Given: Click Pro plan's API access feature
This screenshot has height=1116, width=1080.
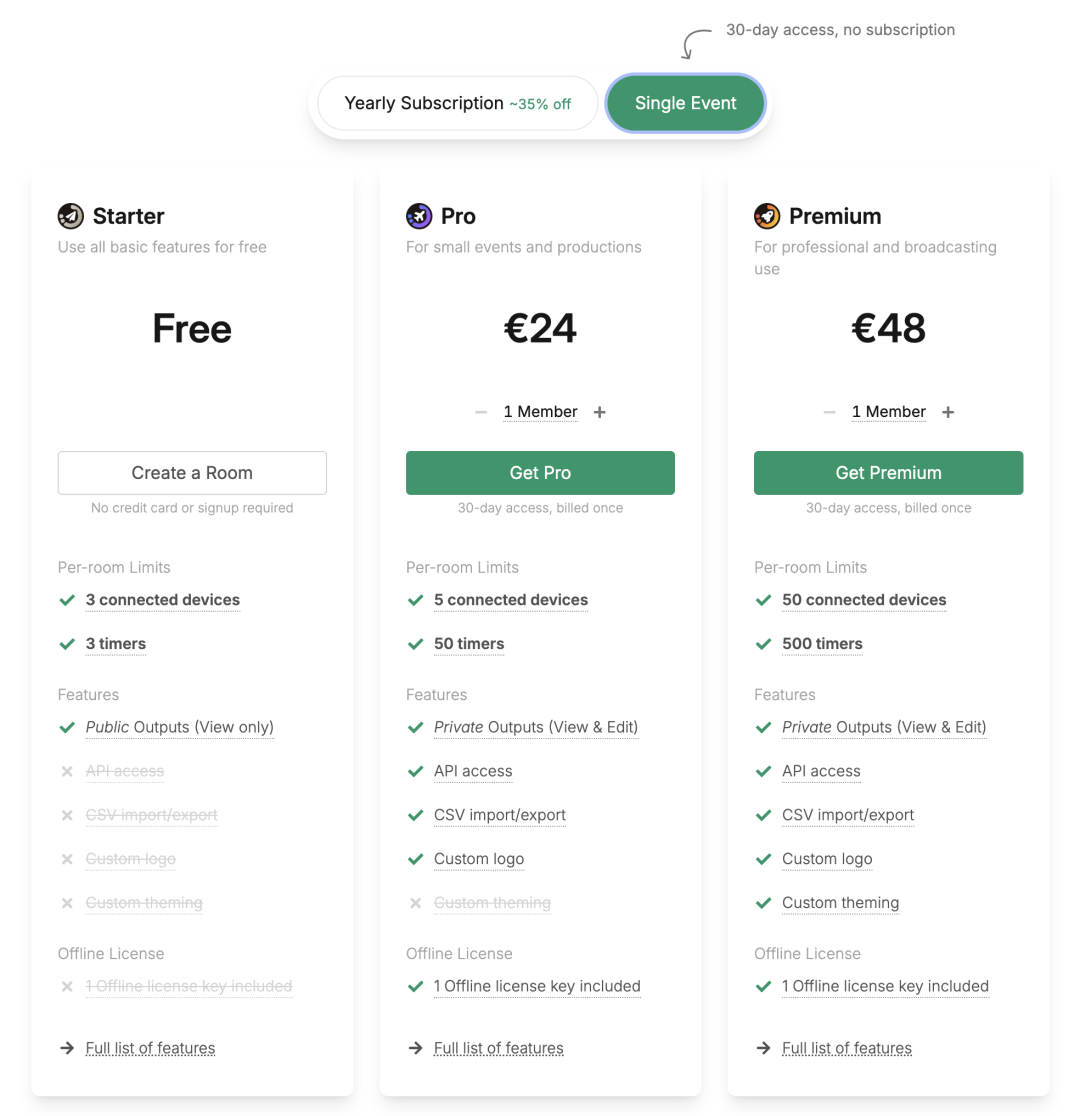Looking at the screenshot, I should pyautogui.click(x=473, y=772).
